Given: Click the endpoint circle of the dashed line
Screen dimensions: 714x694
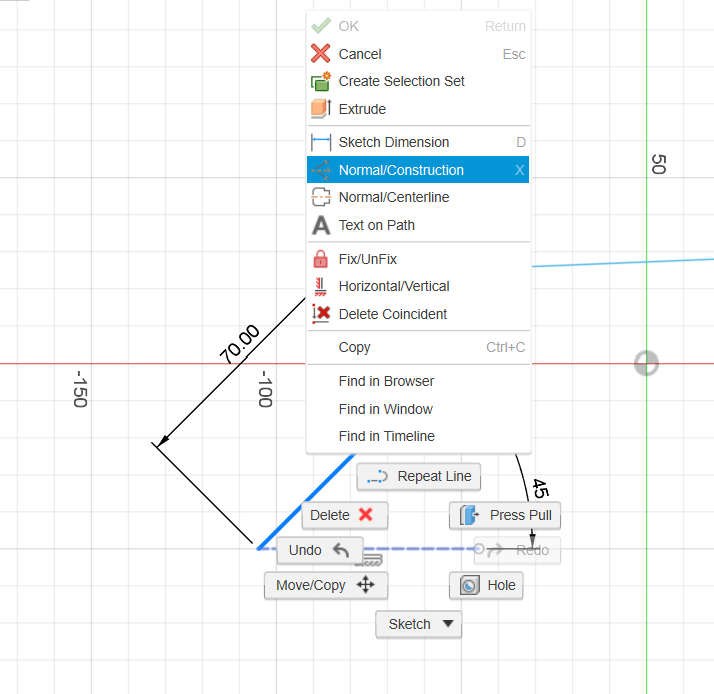Looking at the screenshot, I should [x=479, y=549].
